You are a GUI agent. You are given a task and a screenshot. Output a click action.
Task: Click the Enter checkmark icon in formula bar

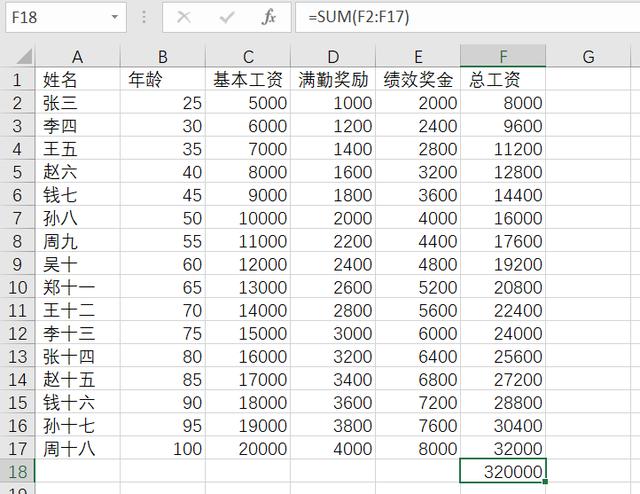227,17
